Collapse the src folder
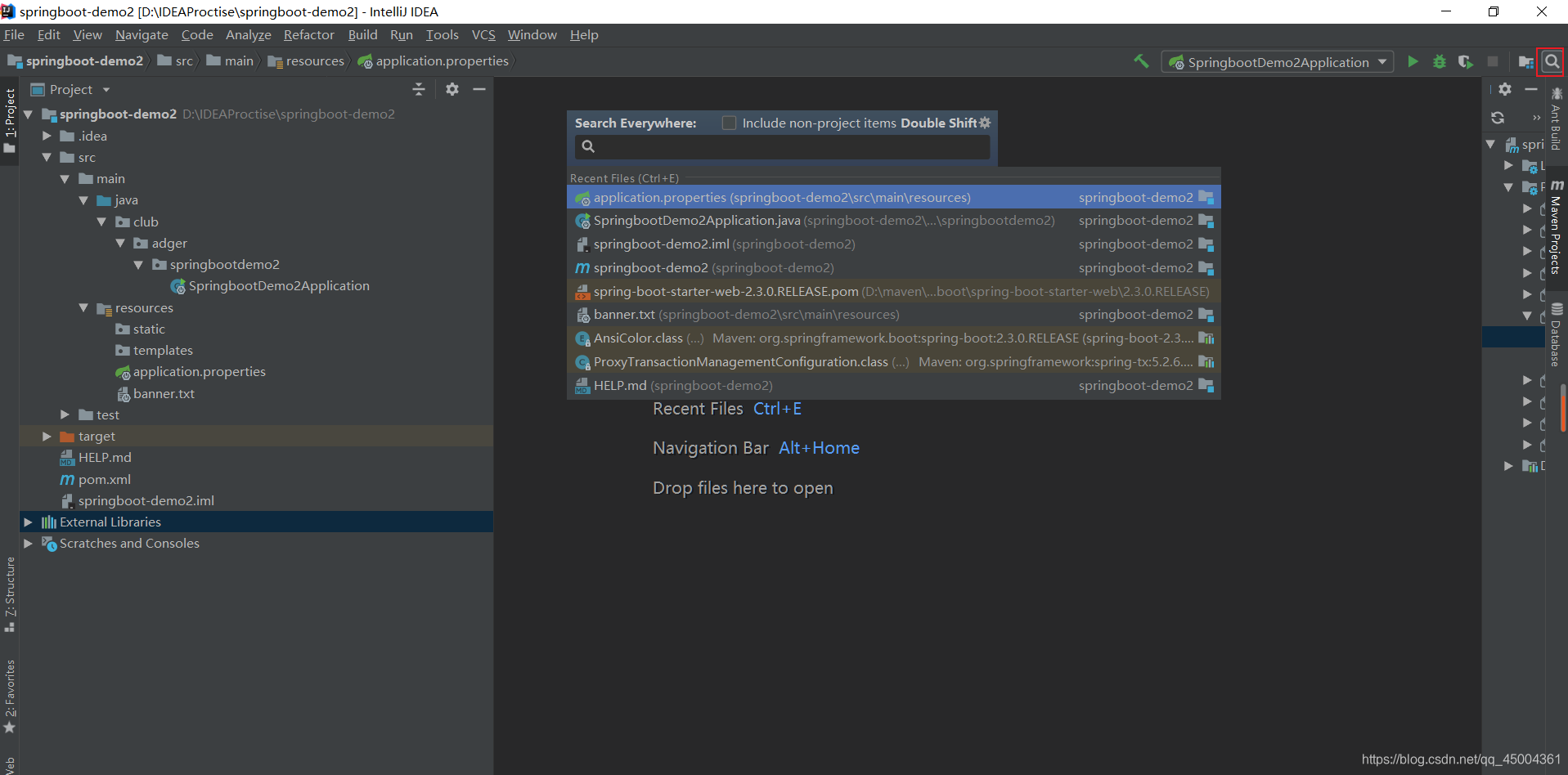This screenshot has height=775, width=1568. [x=47, y=157]
